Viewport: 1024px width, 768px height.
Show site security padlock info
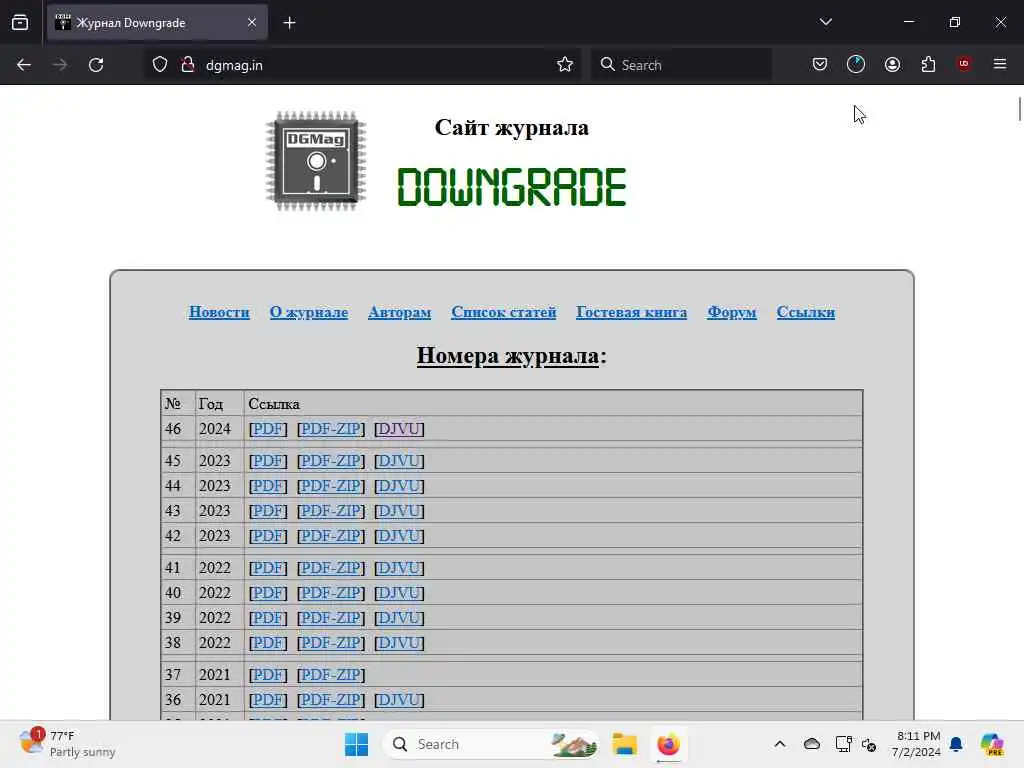pos(187,65)
